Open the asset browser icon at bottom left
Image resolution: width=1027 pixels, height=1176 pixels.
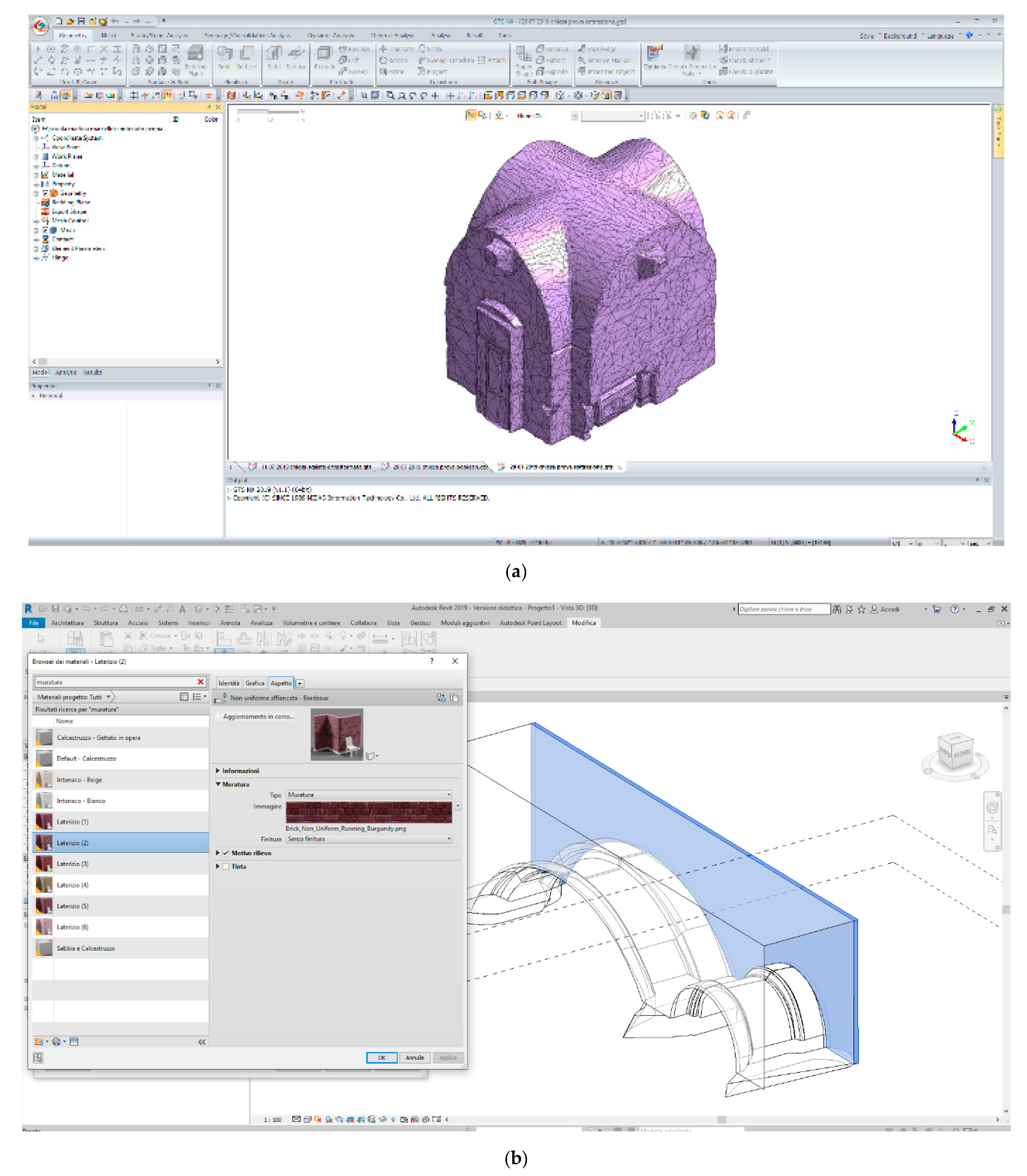38,1057
